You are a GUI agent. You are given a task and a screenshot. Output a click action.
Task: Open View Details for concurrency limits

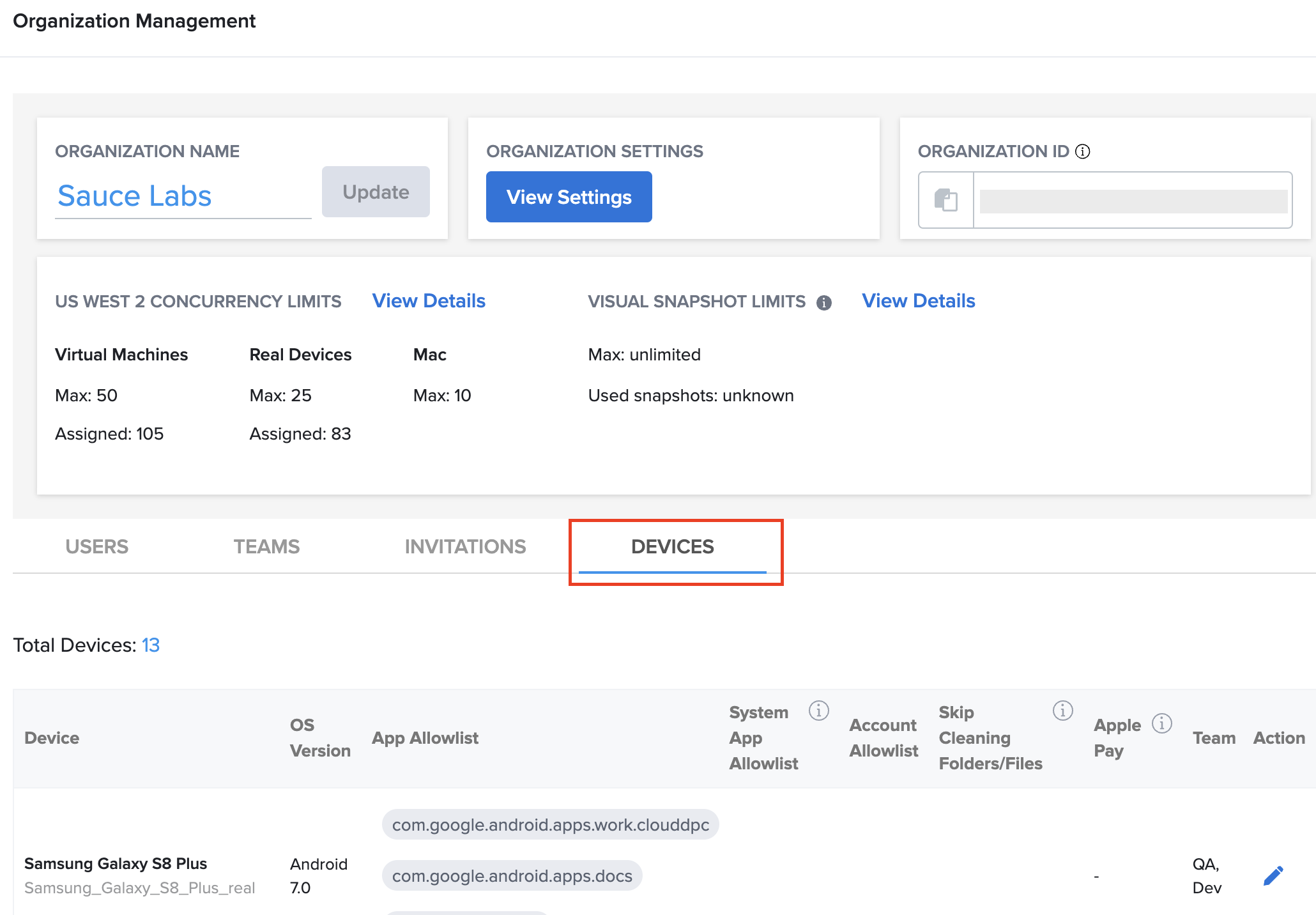(x=429, y=301)
